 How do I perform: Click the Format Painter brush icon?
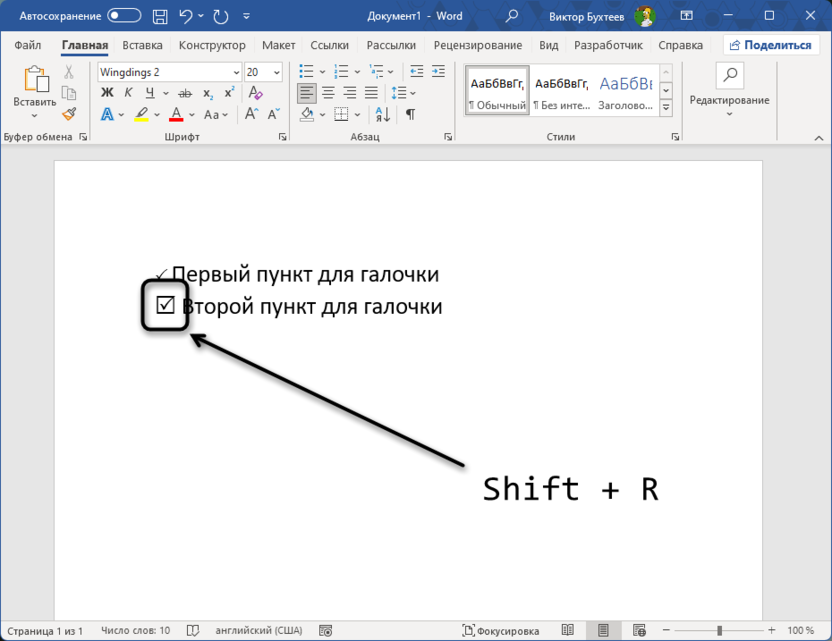(x=69, y=114)
